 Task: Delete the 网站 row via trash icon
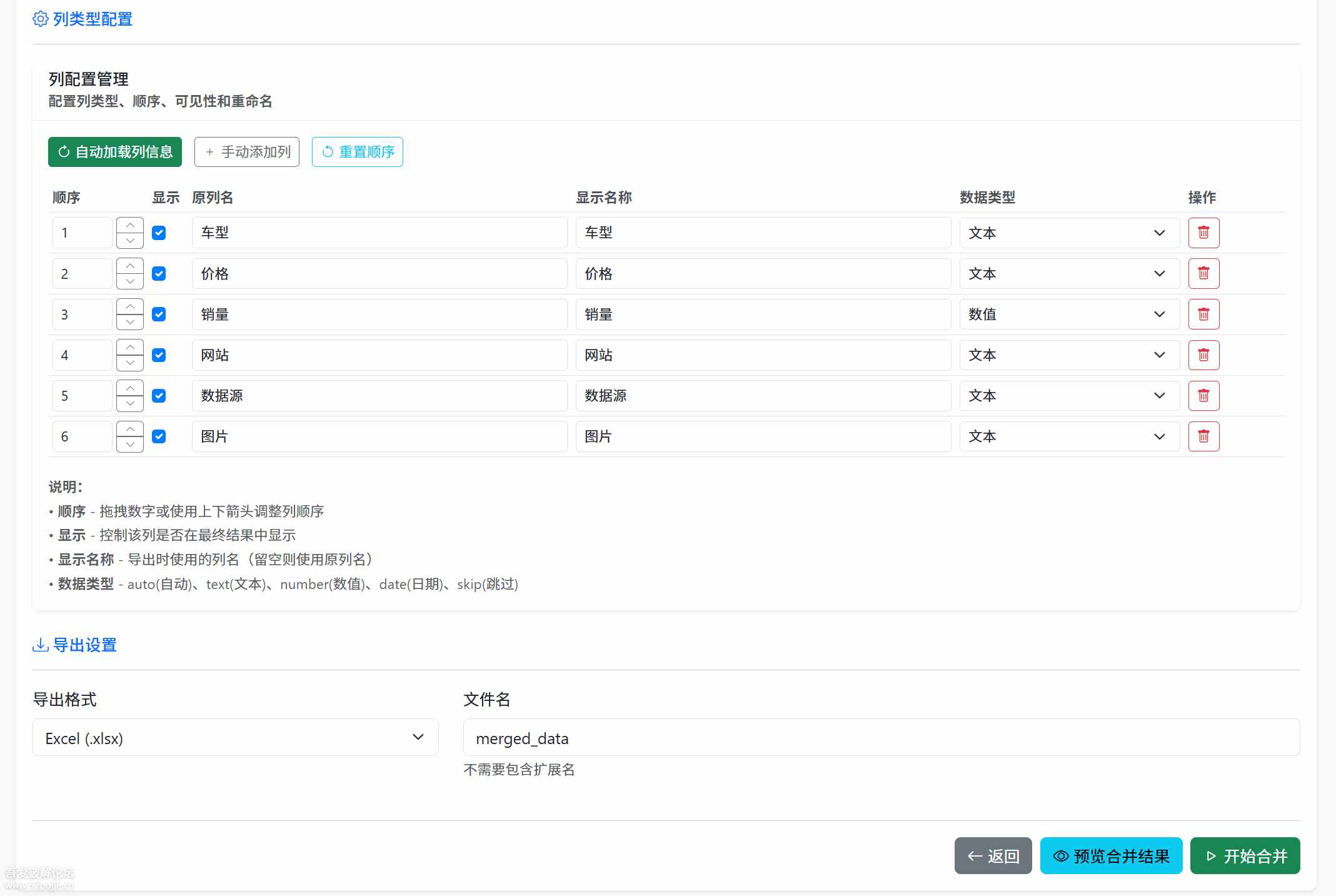(1203, 355)
